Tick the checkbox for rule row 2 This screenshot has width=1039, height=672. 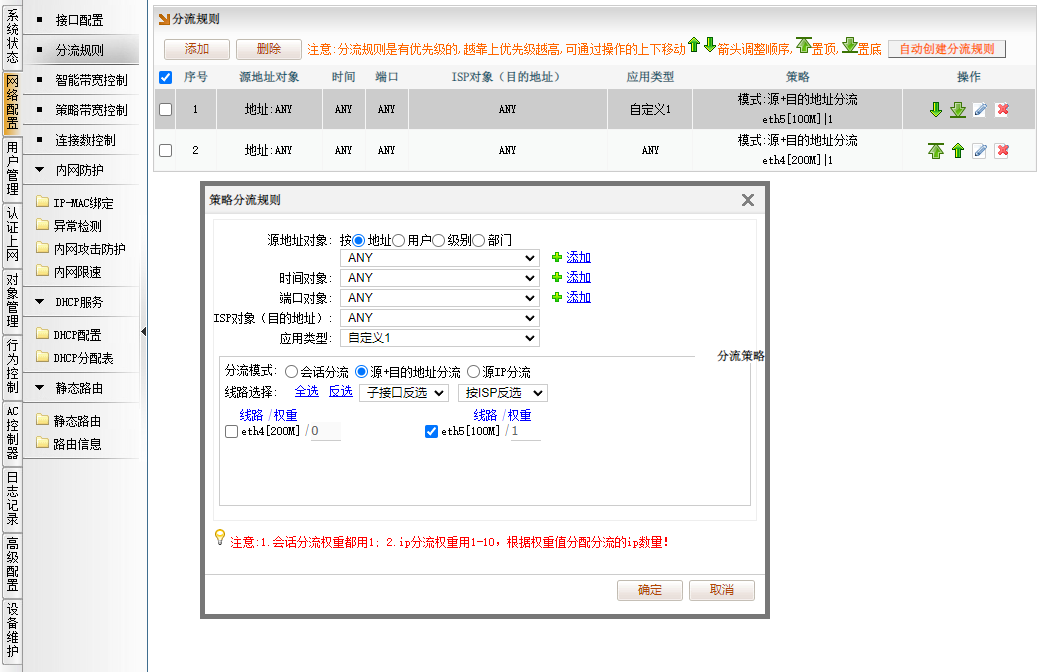[166, 150]
